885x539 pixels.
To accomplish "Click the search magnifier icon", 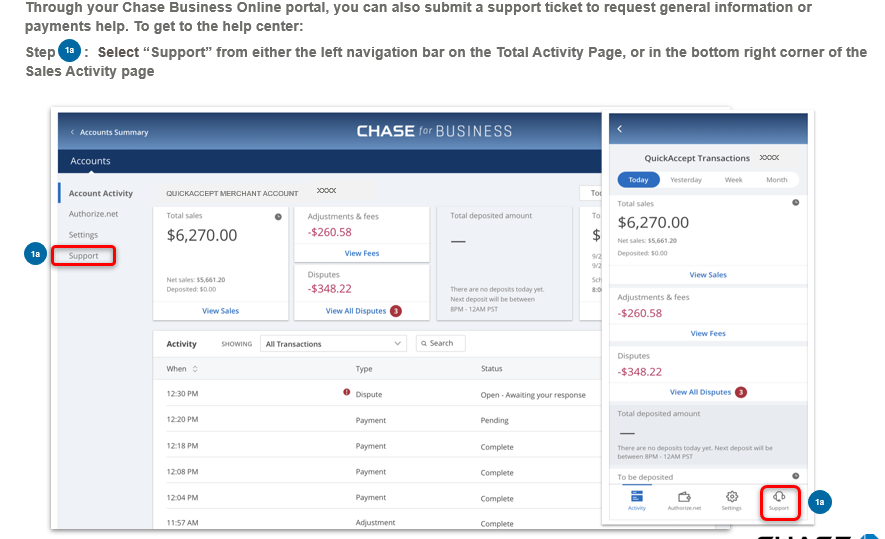I will click(424, 343).
